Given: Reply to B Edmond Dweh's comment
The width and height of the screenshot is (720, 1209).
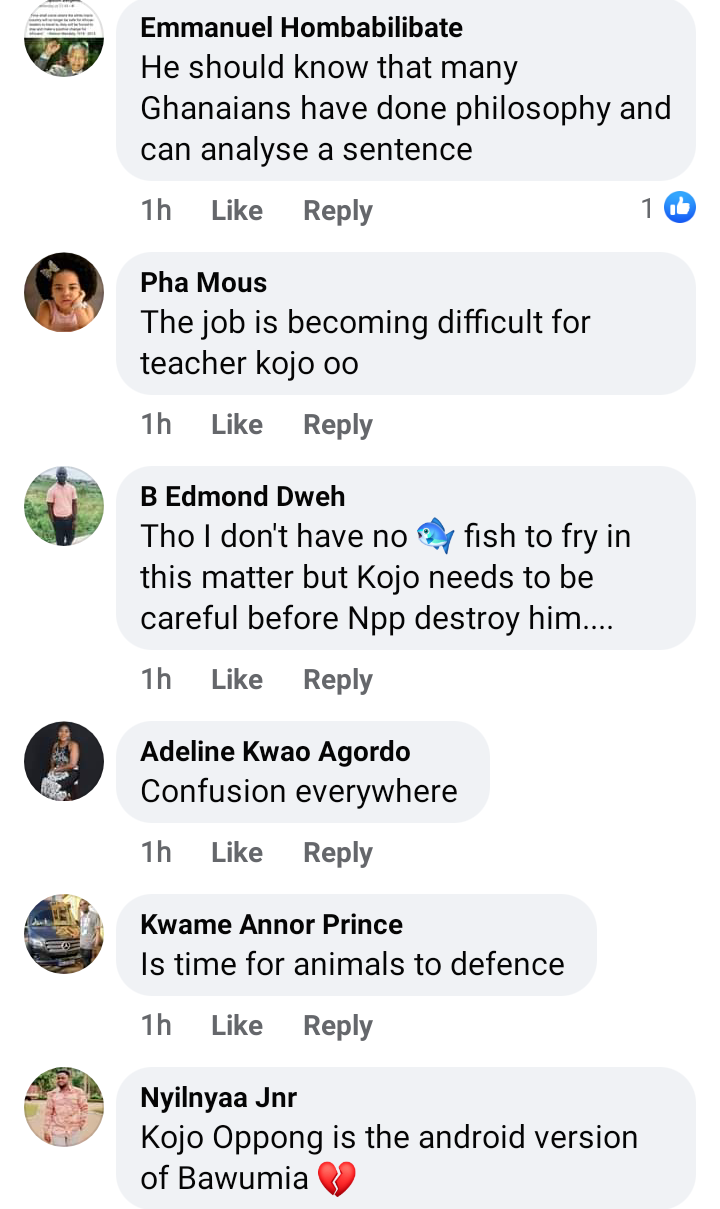Looking at the screenshot, I should pos(338,680).
